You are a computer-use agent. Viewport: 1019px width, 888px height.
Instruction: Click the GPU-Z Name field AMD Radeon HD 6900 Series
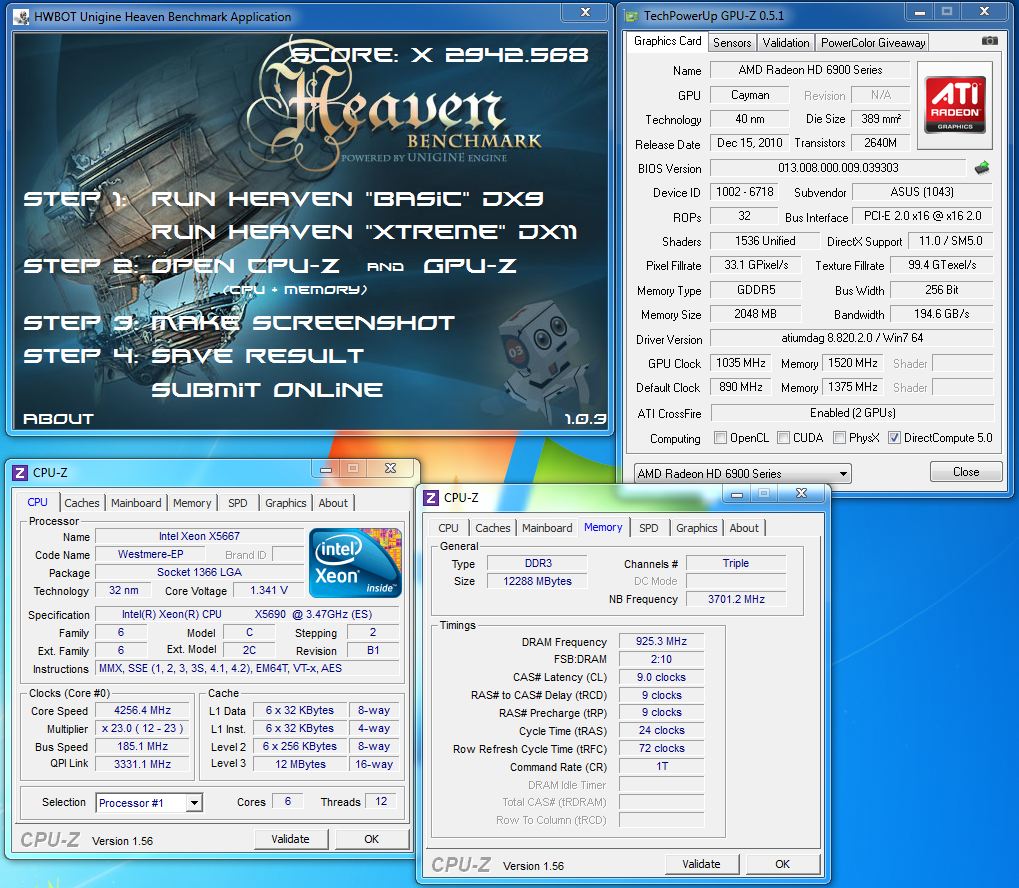(810, 70)
